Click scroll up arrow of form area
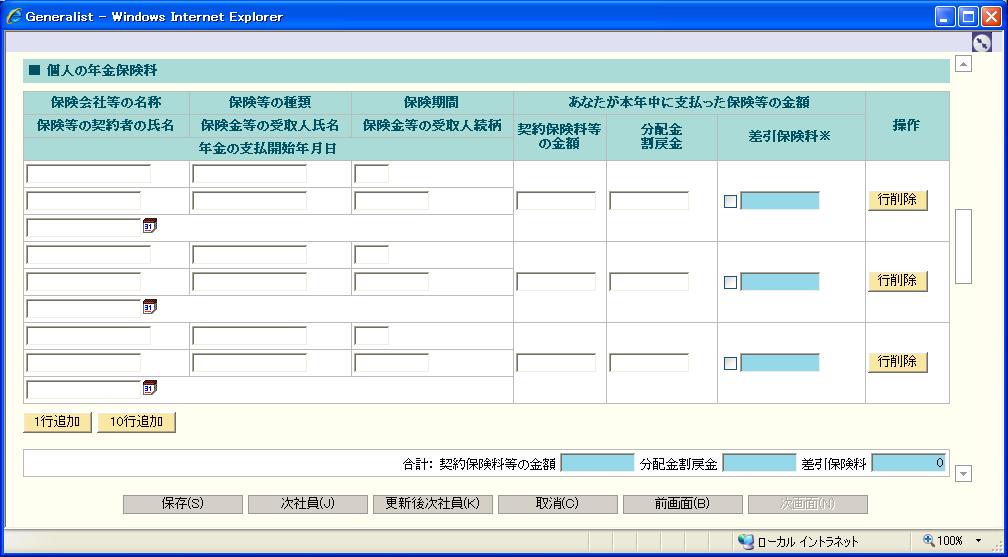This screenshot has height=557, width=1008. tap(963, 64)
